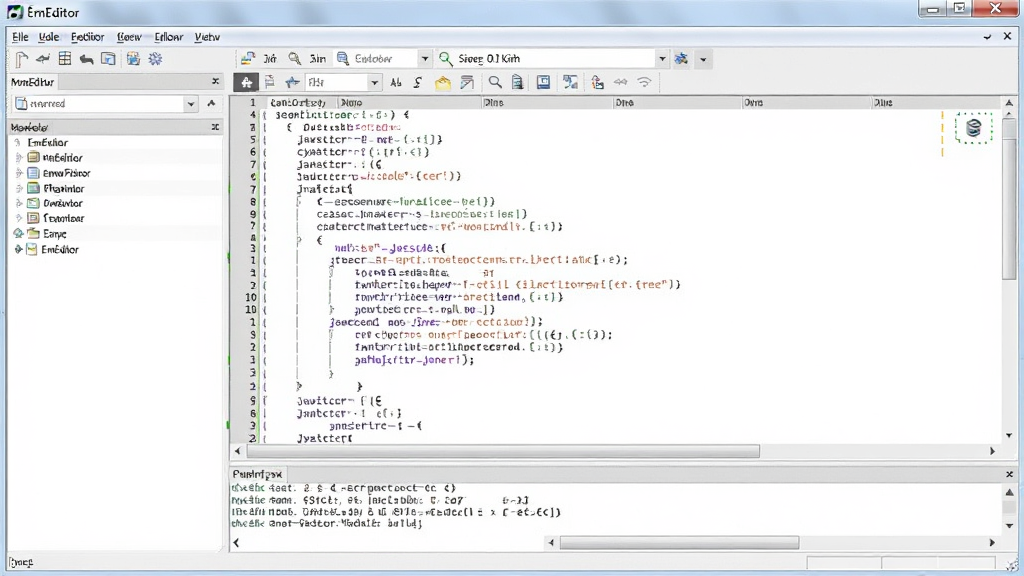Click inside the search text field
Viewport: 1024px width, 576px height.
click(x=555, y=59)
